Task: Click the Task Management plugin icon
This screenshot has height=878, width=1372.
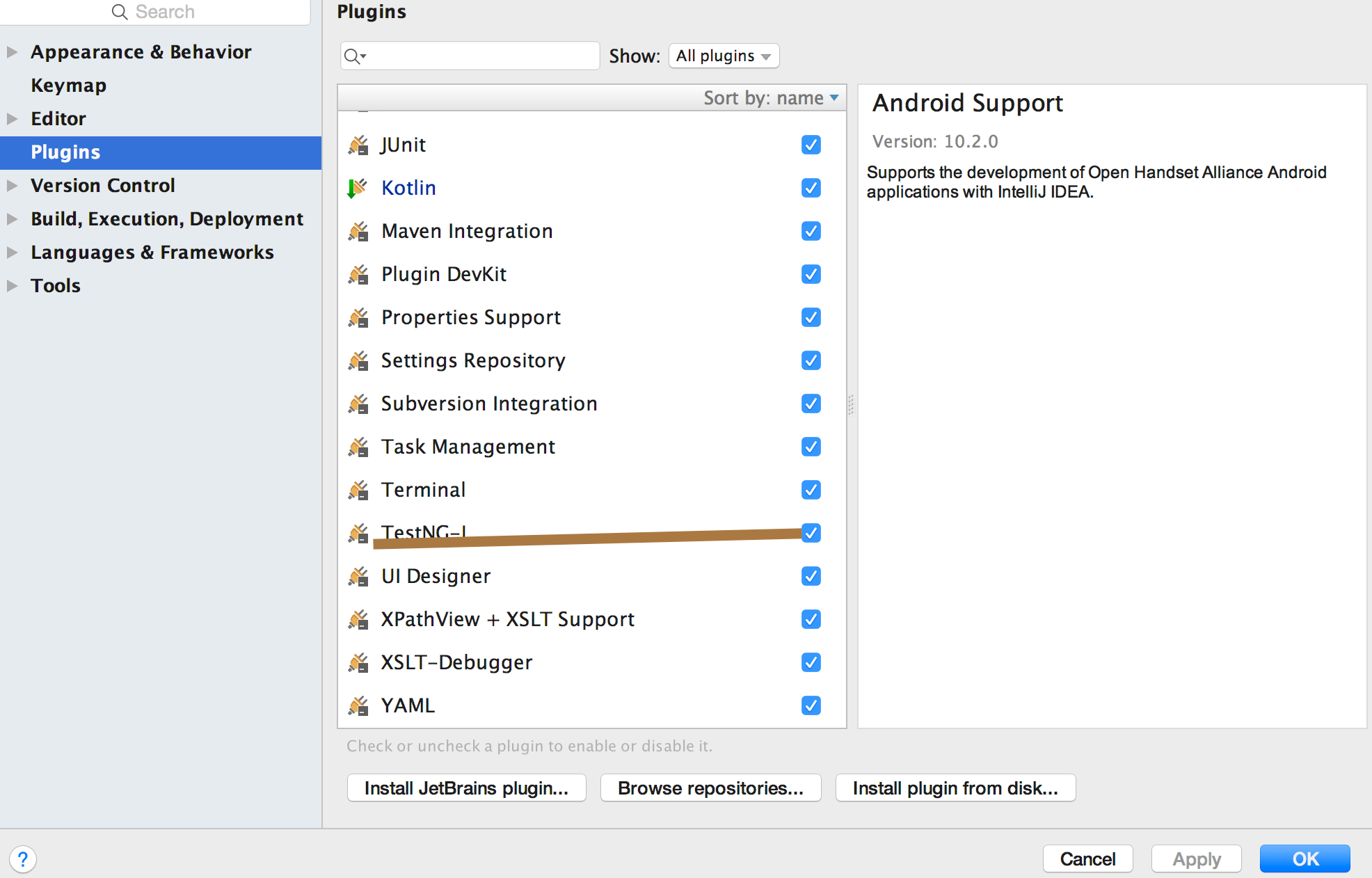Action: 358,447
